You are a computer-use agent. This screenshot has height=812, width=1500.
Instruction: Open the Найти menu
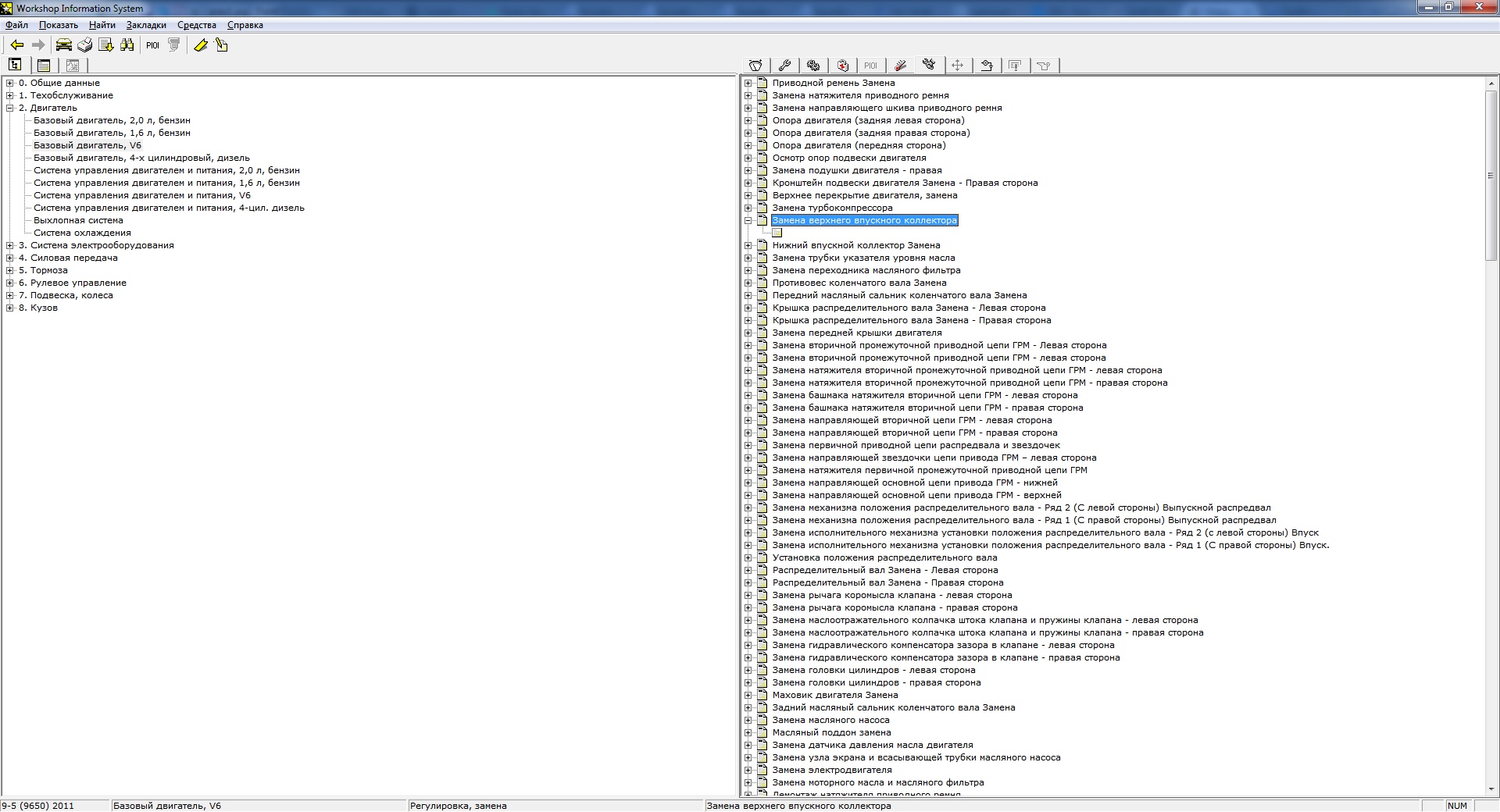coord(102,25)
